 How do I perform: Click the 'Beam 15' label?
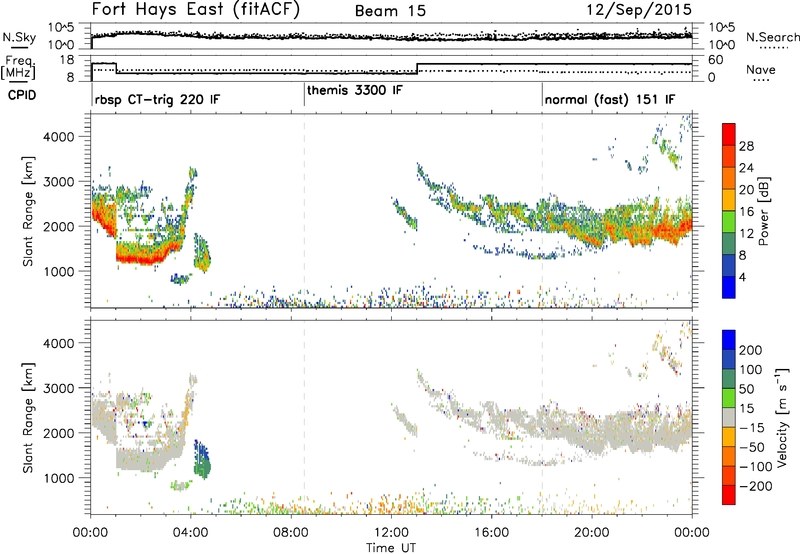pos(390,11)
